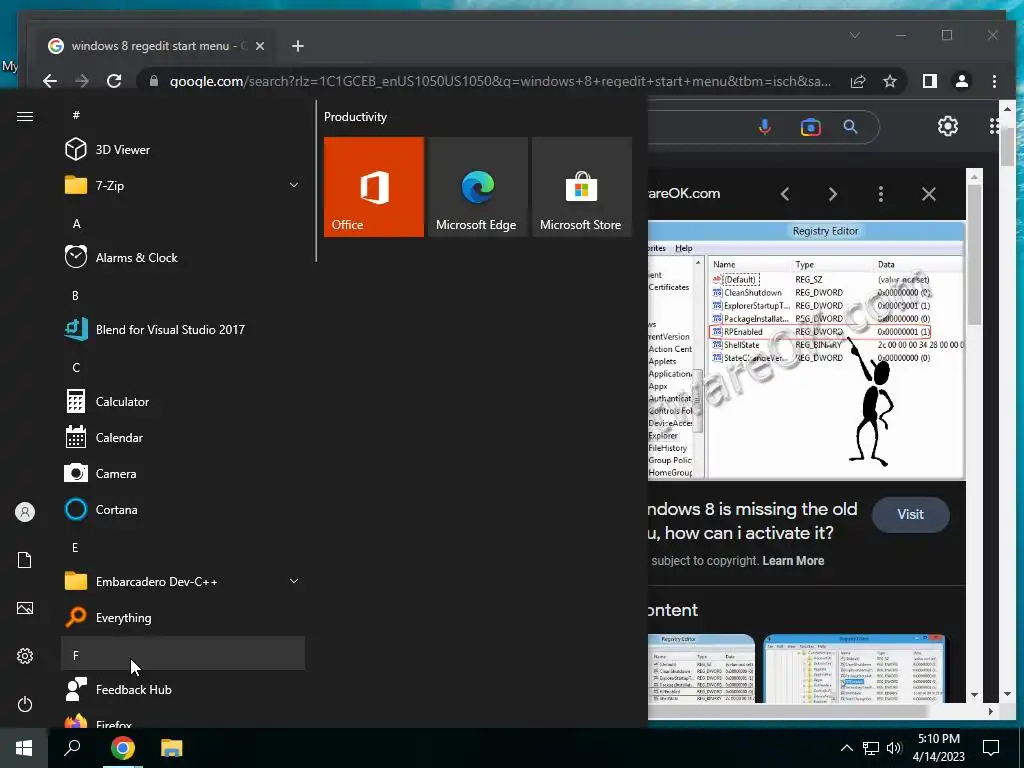Open network status tray icon

(x=871, y=748)
